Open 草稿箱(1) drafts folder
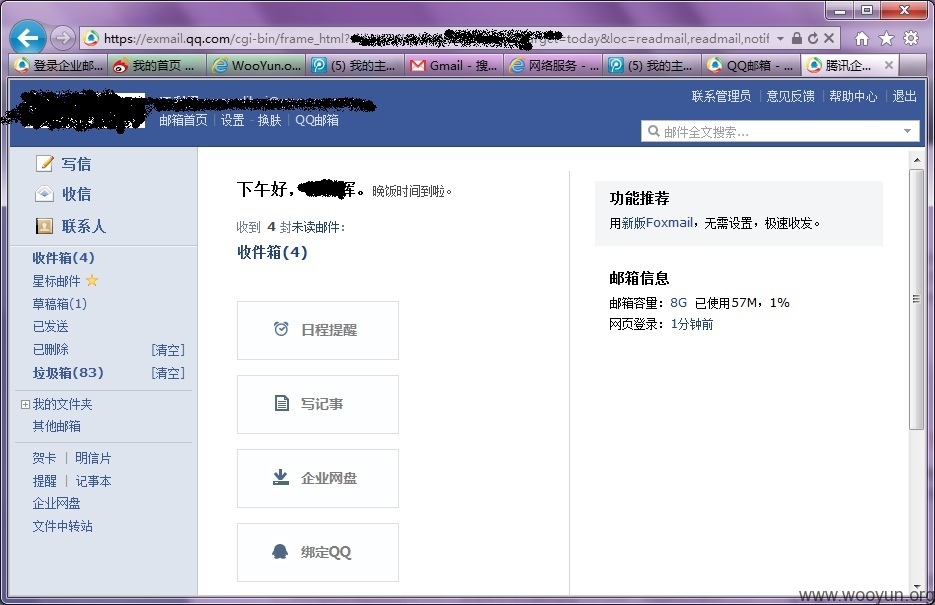This screenshot has height=605, width=935. click(x=60, y=304)
